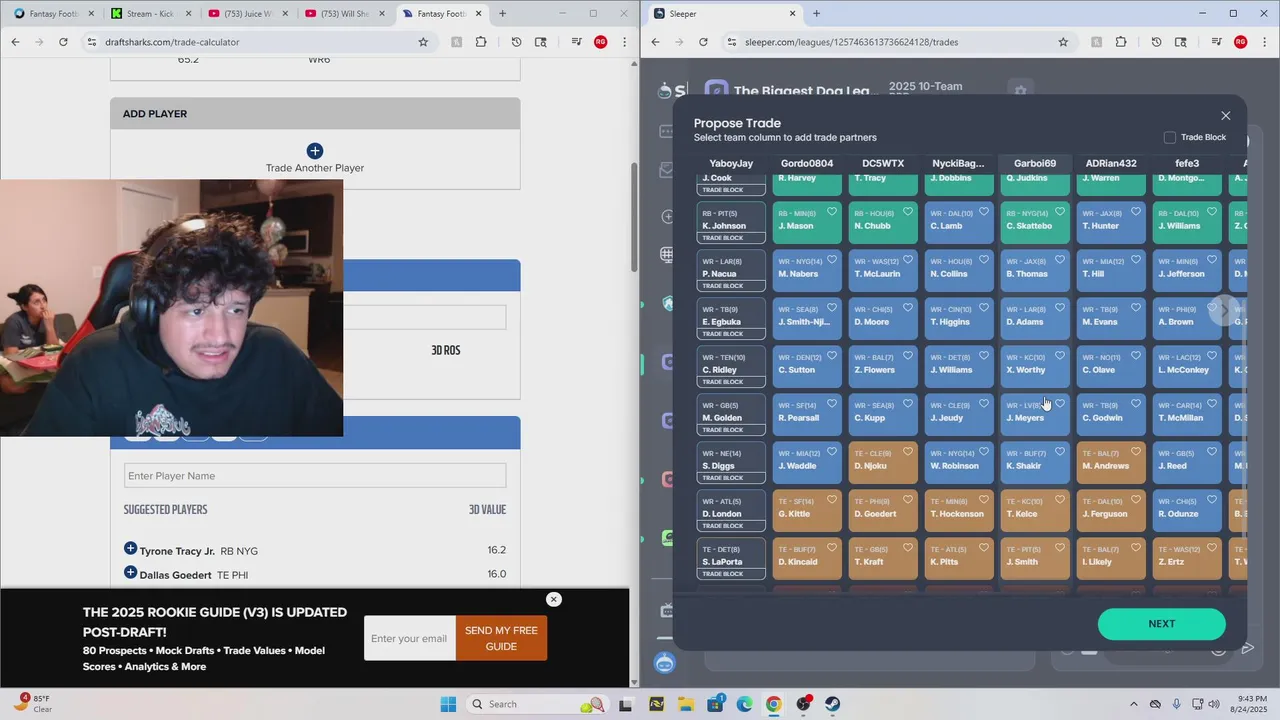Select fefe3 team column header
The height and width of the screenshot is (720, 1280).
click(x=1187, y=163)
